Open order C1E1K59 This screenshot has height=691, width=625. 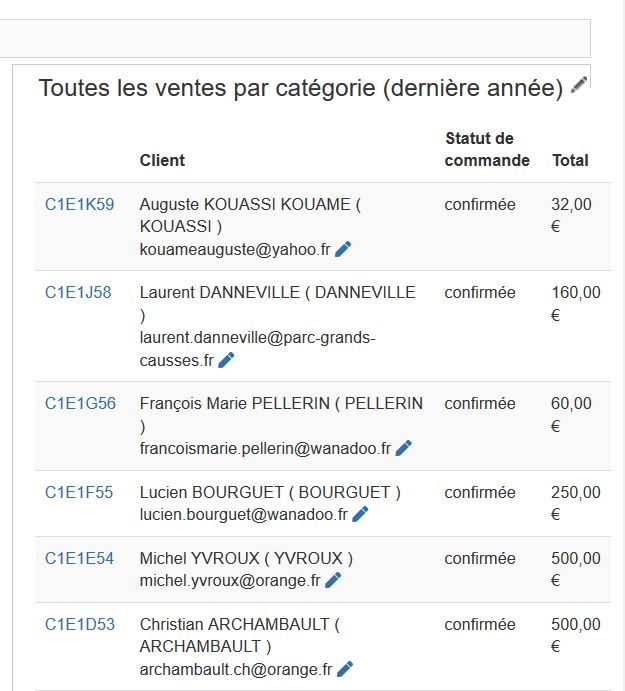pos(80,204)
